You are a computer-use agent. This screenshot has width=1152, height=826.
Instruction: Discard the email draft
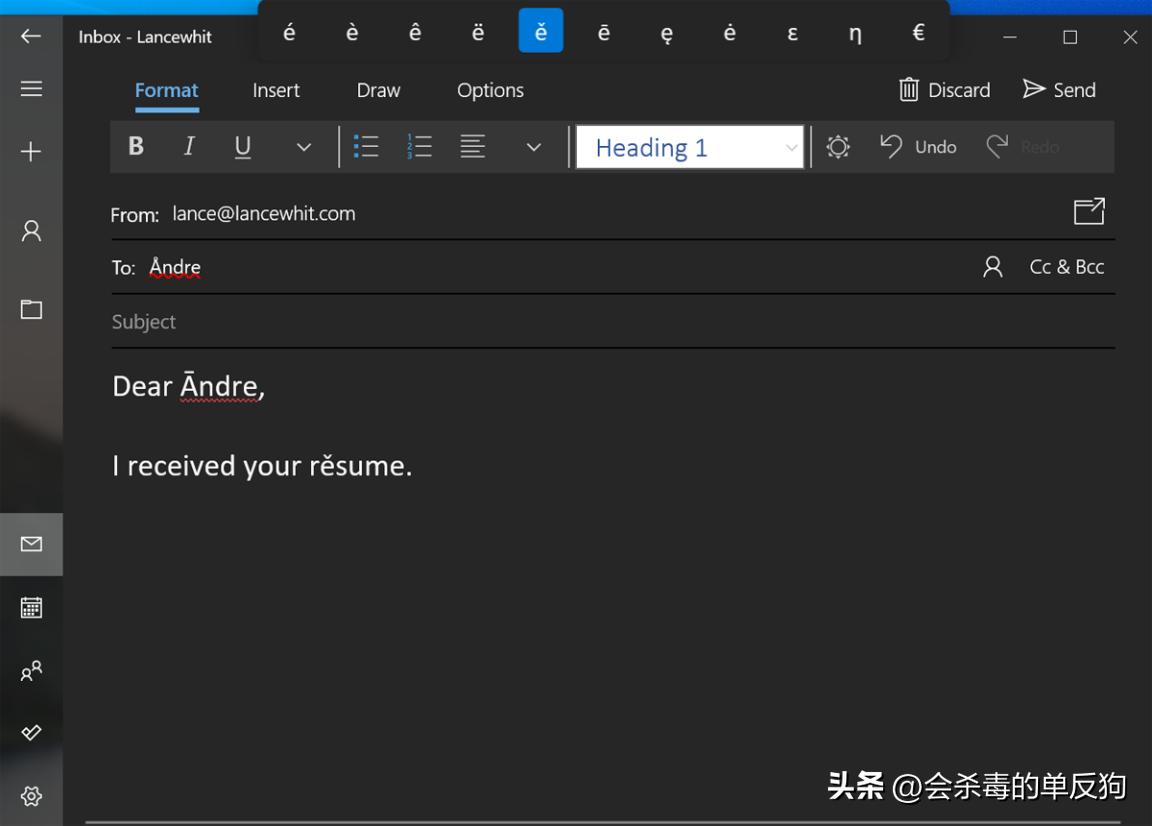[x=944, y=90]
